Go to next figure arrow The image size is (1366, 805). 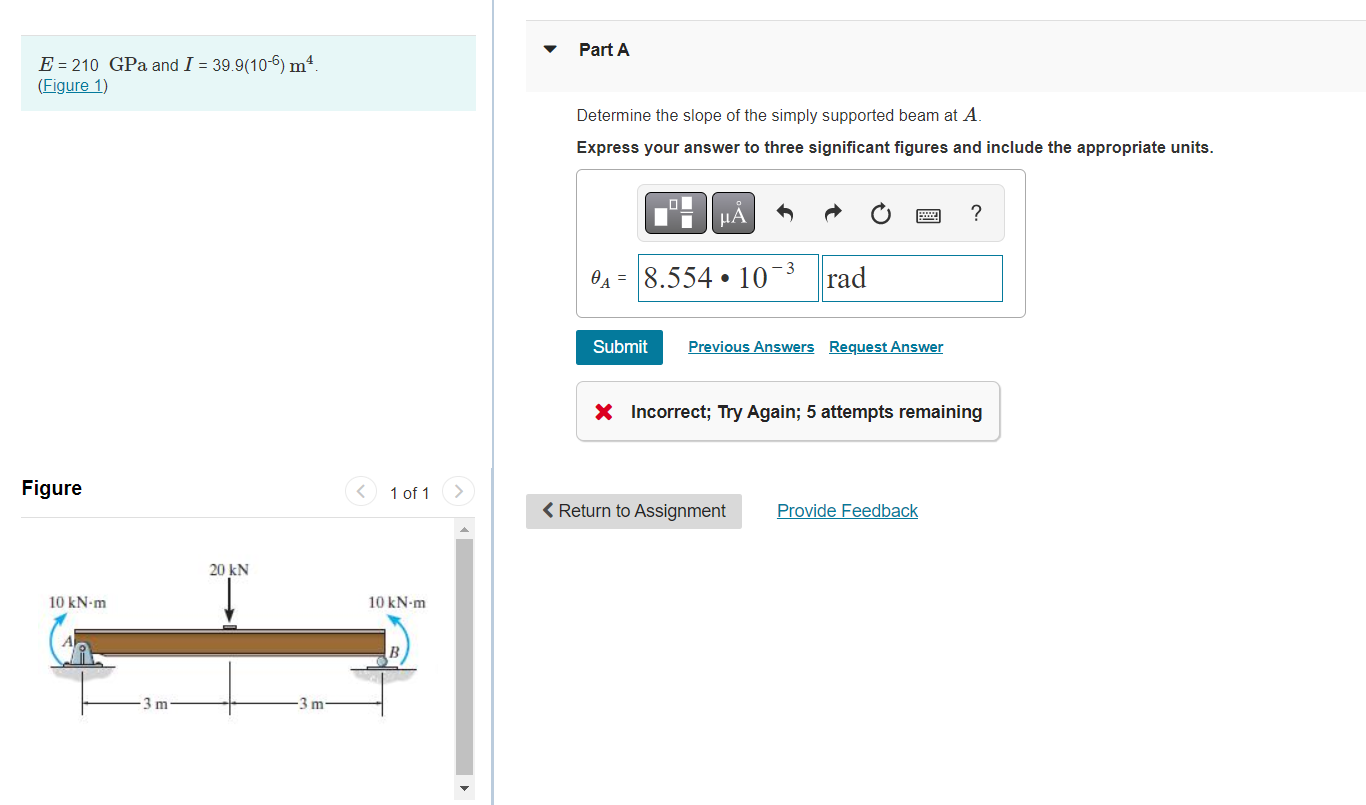click(x=458, y=492)
